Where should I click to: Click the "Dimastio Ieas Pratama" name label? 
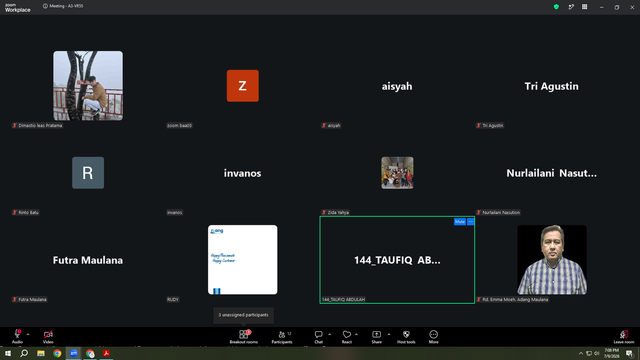40,125
